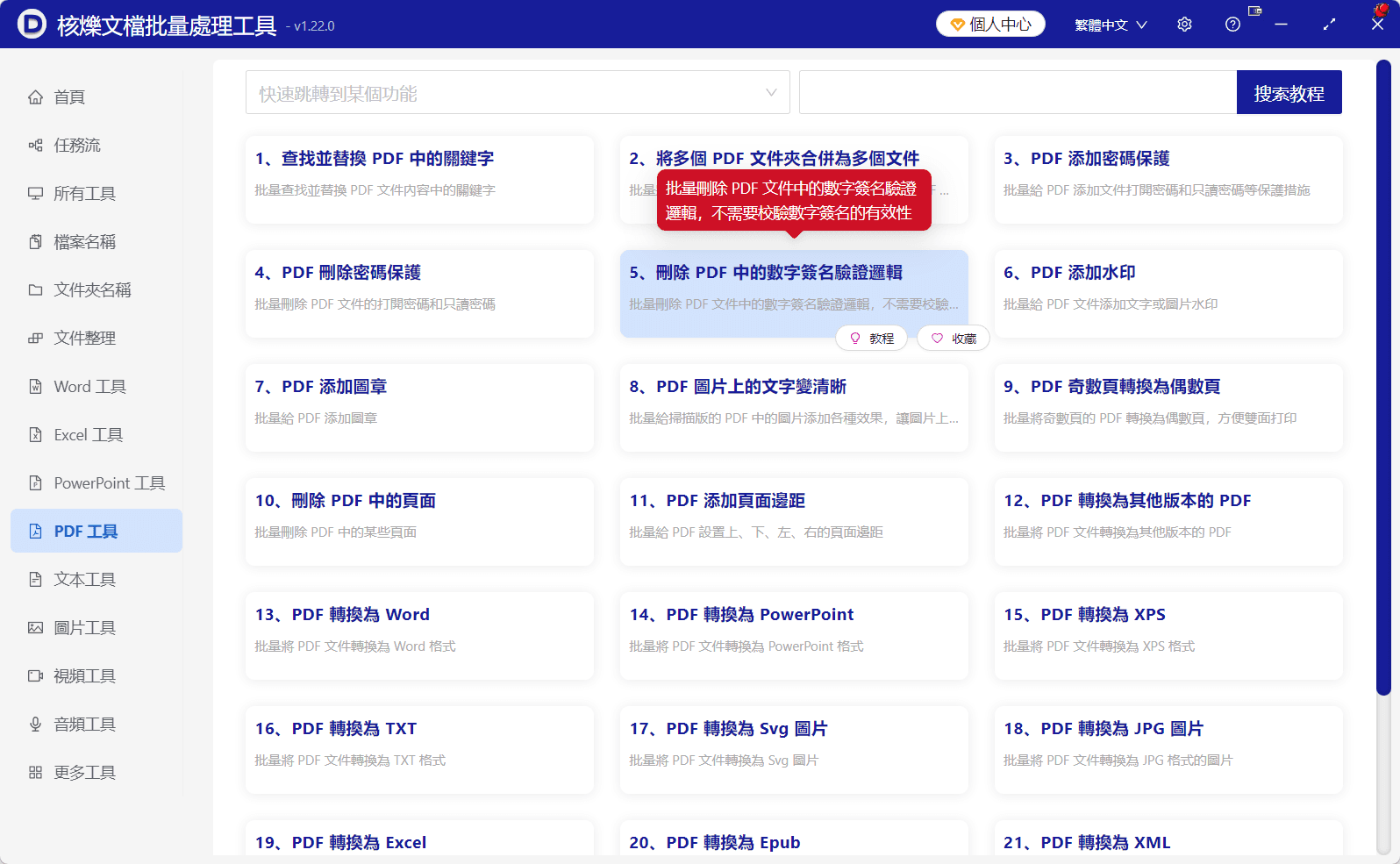1400x864 pixels.
Task: Open PDF 添加頁面邊距 card
Action: [794, 522]
